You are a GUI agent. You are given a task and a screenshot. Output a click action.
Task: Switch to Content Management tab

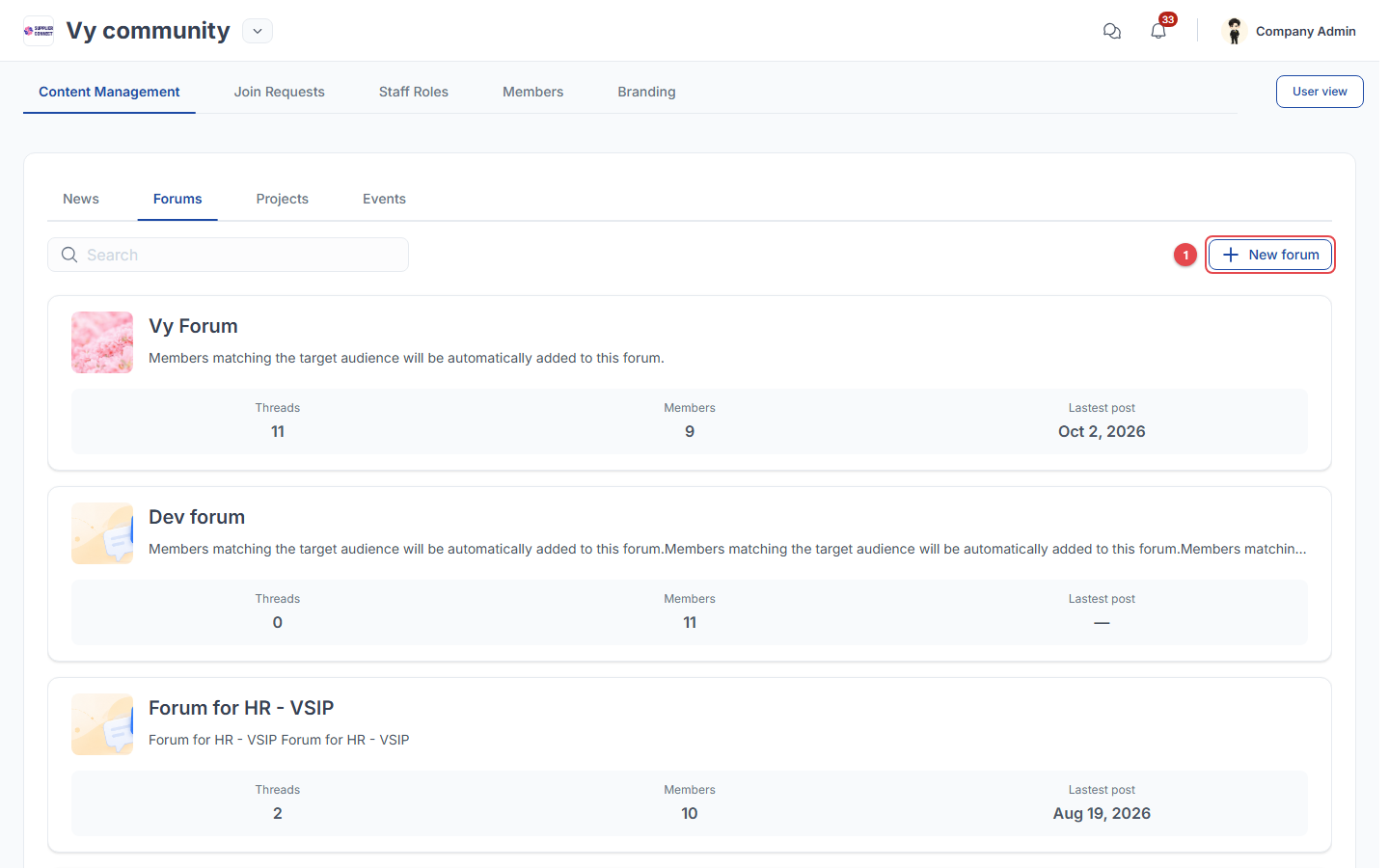(109, 92)
